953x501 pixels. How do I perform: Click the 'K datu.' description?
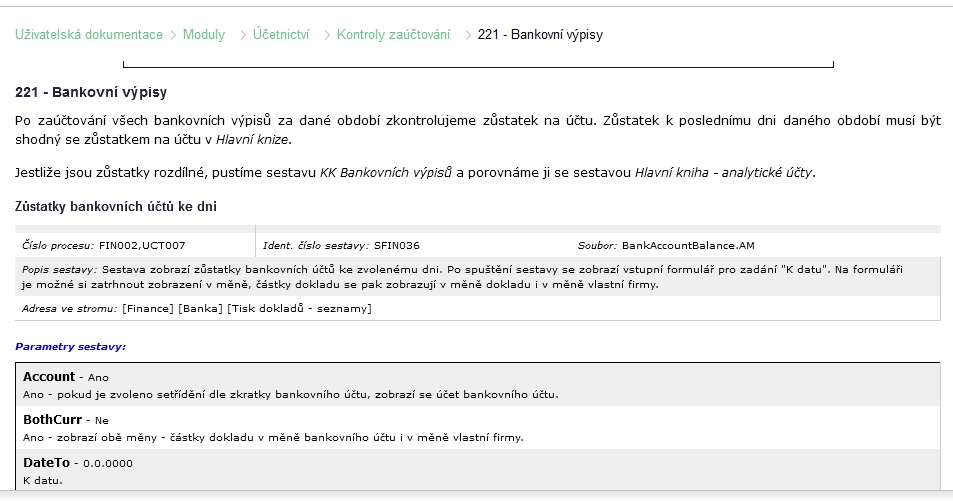pos(43,480)
